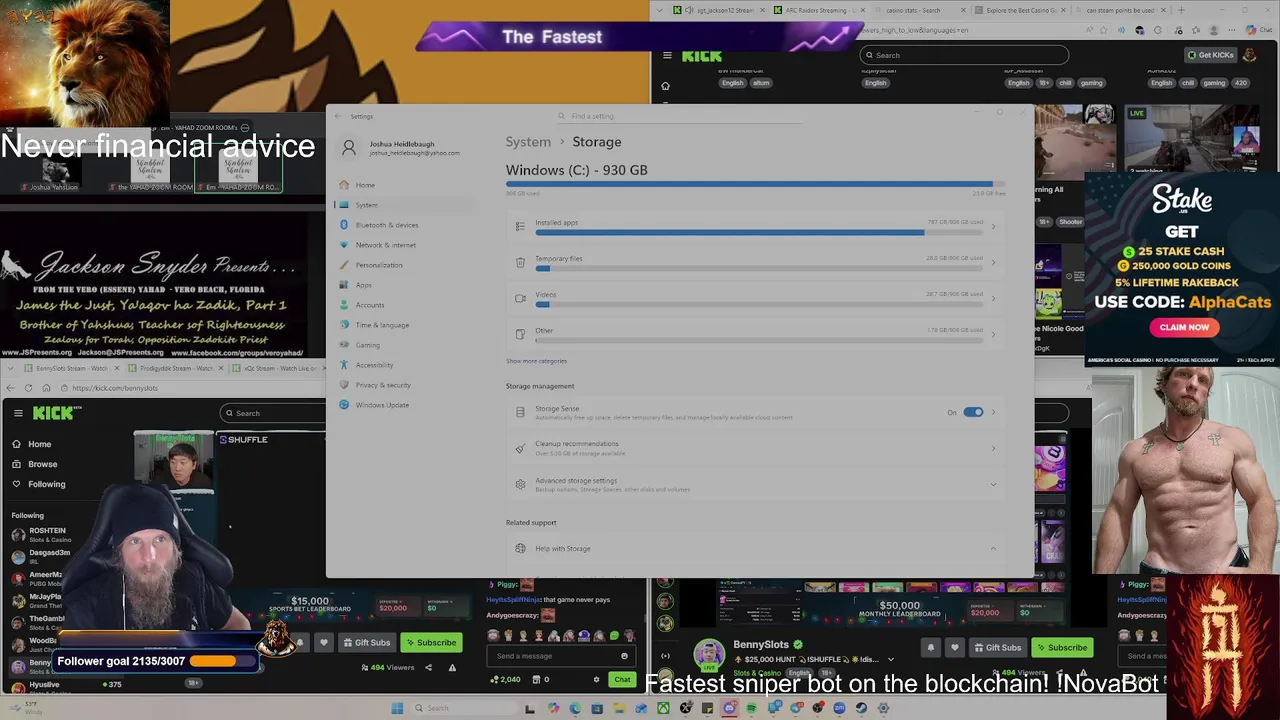Click Subscribe on BennySlots lower-right stream

pos(1061,648)
